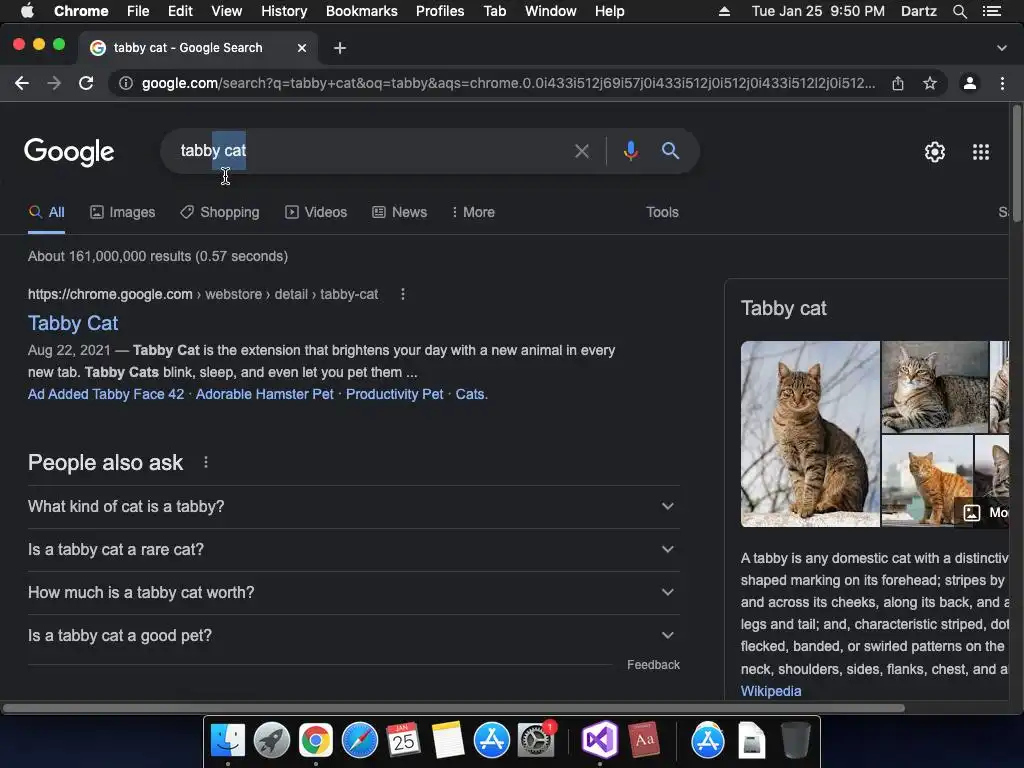1024x768 pixels.
Task: Open search Tools
Action: click(662, 212)
